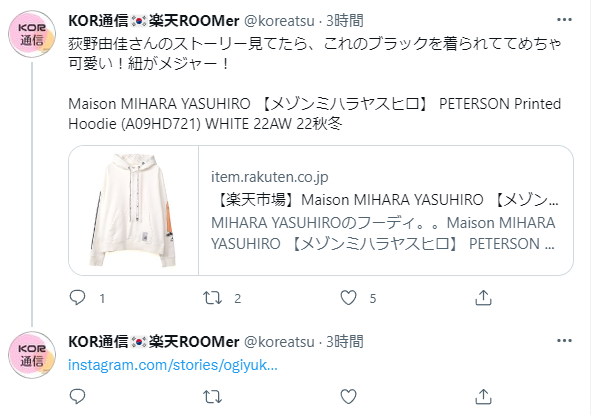Like the first tweet with 5 likes

pyautogui.click(x=348, y=298)
